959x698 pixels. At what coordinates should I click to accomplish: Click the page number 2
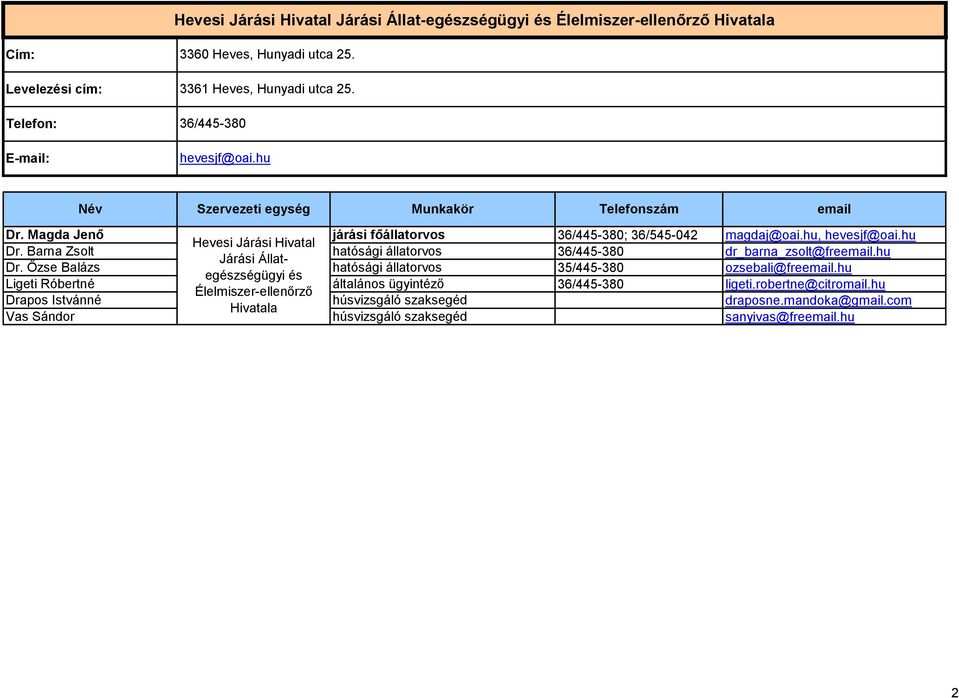coord(955,692)
